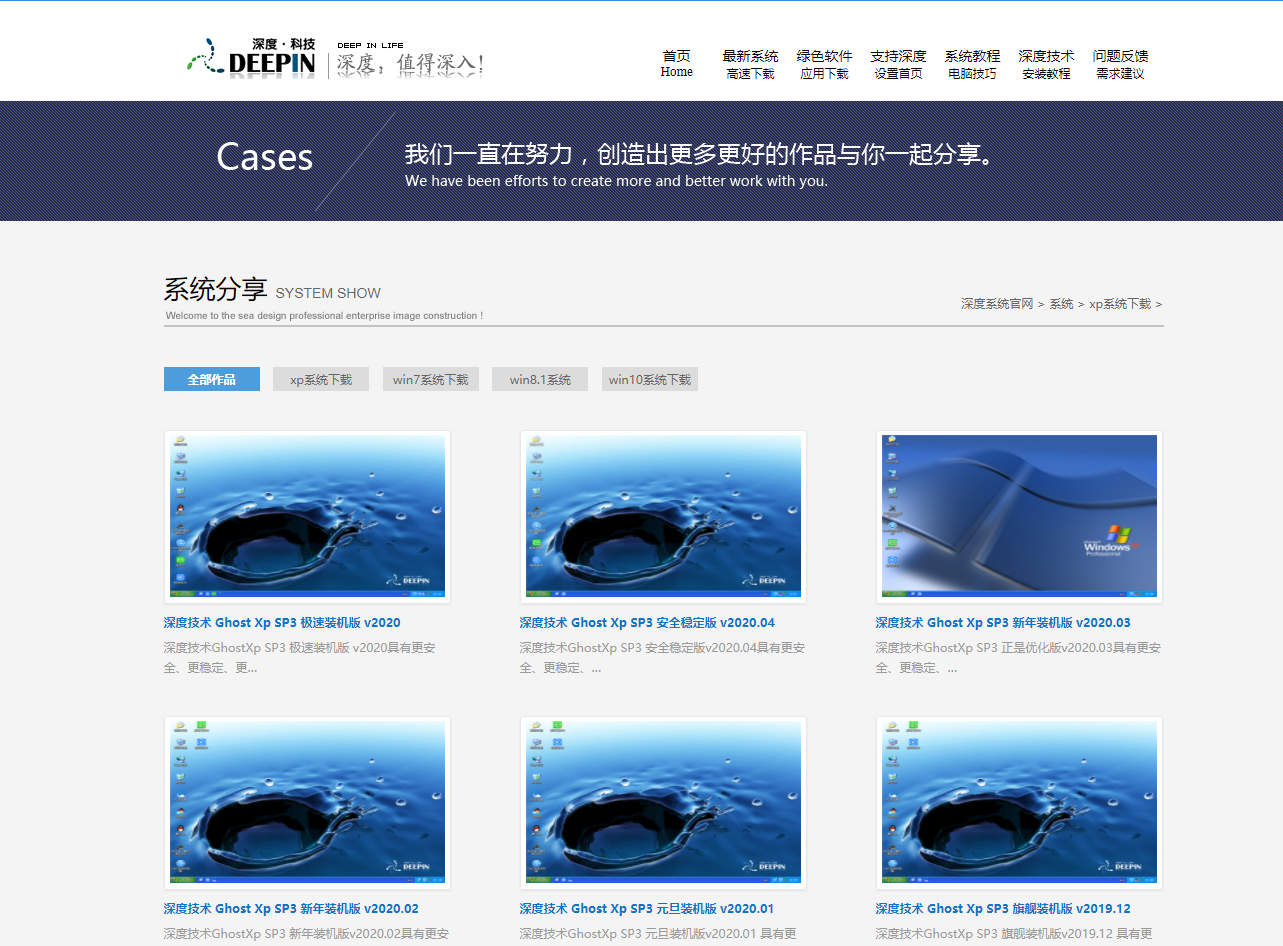Go to 绿色软件 应用下载 page

click(824, 64)
